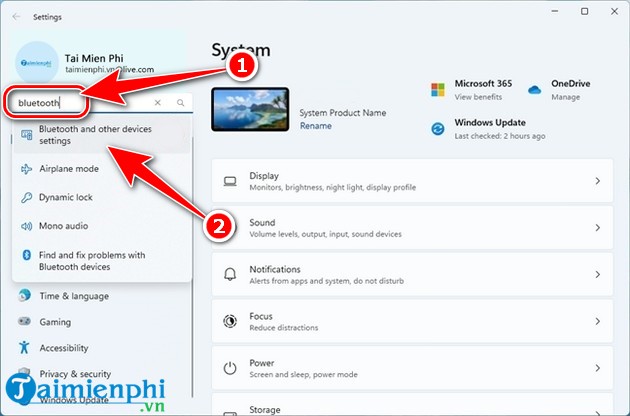Click the Time & language globe icon

[x=25, y=295]
